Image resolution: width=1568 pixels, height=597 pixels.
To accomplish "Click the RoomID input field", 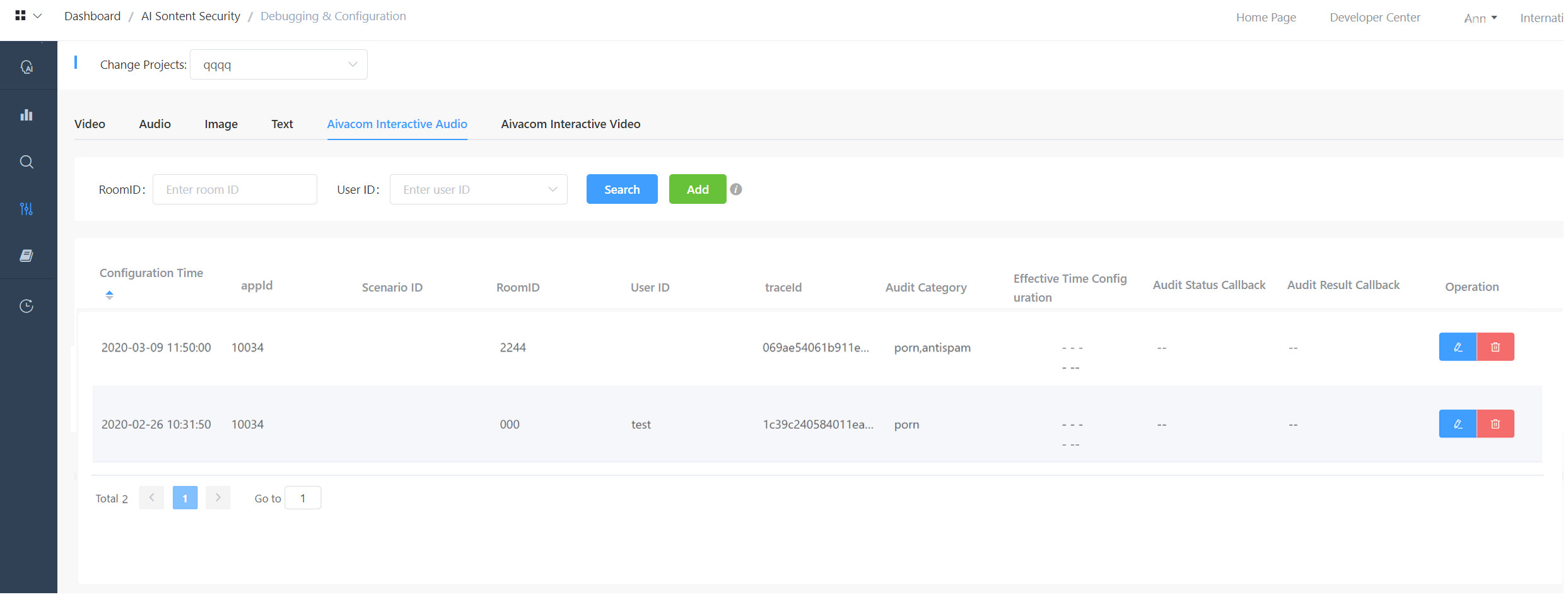I will (235, 189).
